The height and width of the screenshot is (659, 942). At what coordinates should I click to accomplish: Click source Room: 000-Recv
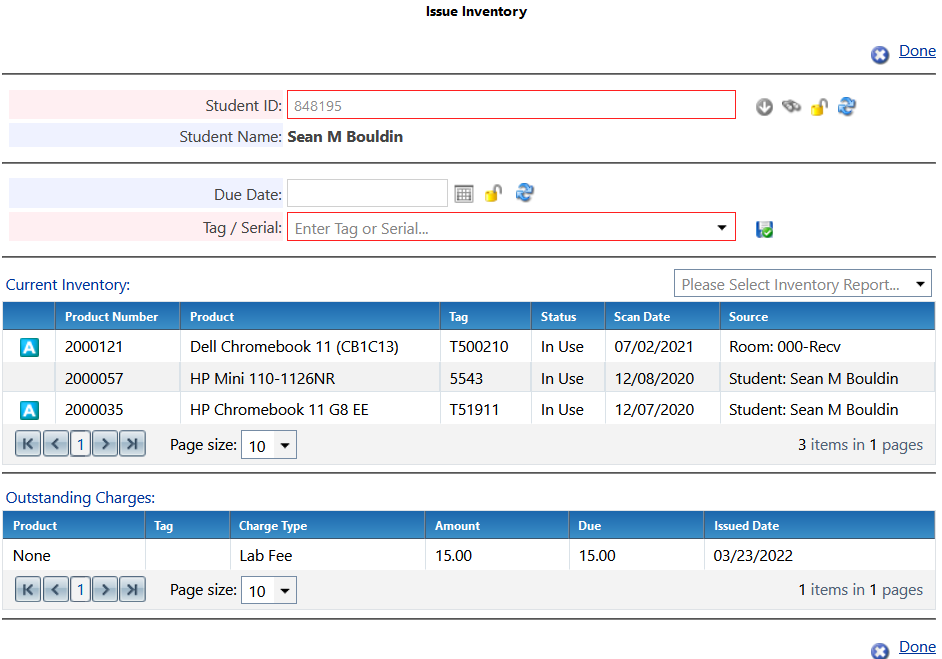785,347
